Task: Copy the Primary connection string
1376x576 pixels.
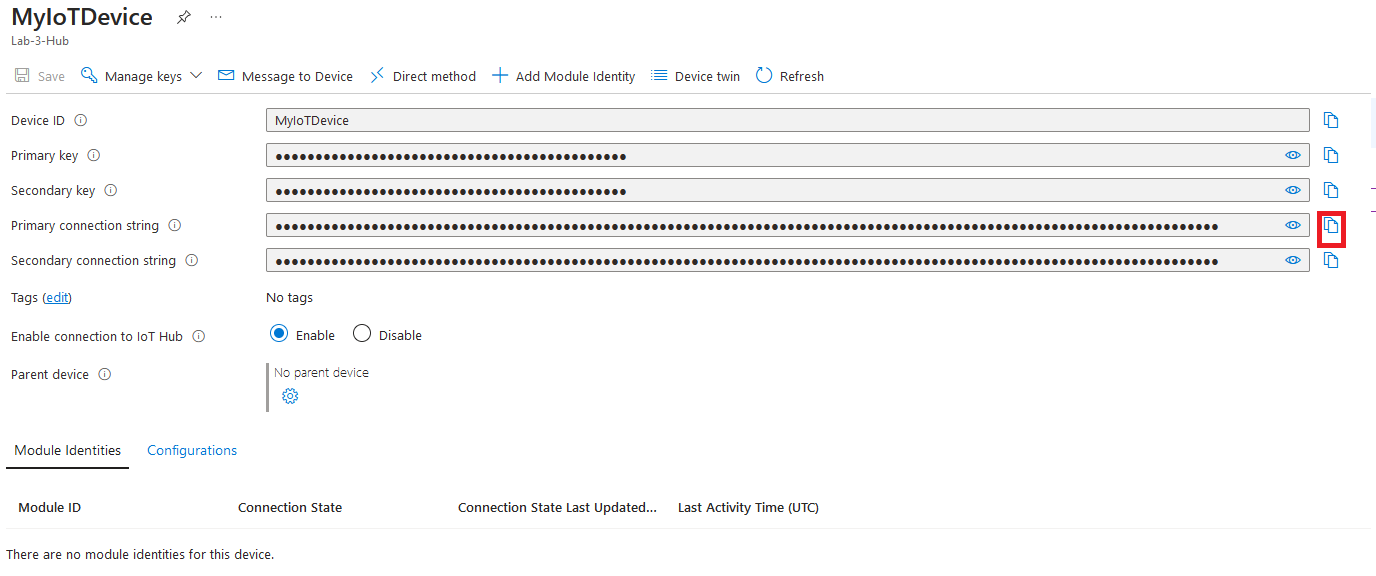Action: point(1331,226)
